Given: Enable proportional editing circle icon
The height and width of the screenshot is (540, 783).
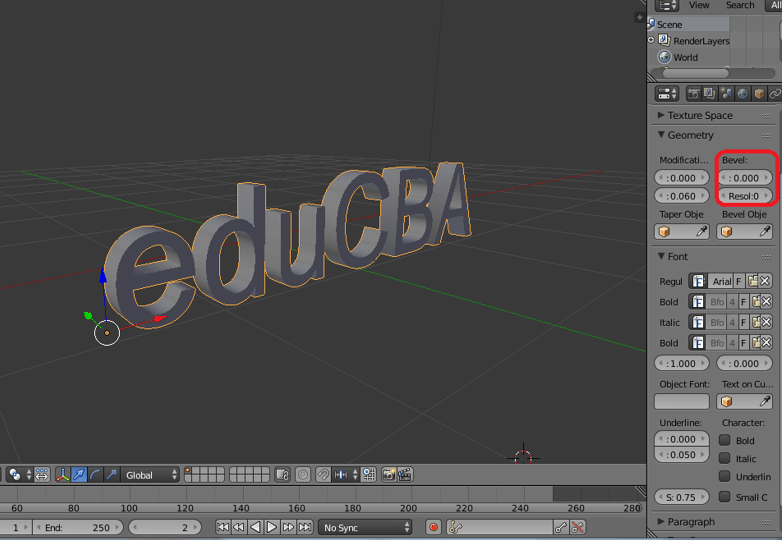Looking at the screenshot, I should [x=303, y=475].
